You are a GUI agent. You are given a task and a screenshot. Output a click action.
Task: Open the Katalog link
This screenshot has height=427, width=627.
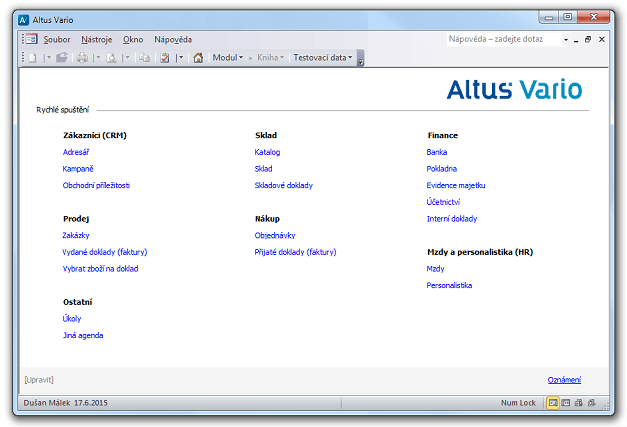point(268,152)
